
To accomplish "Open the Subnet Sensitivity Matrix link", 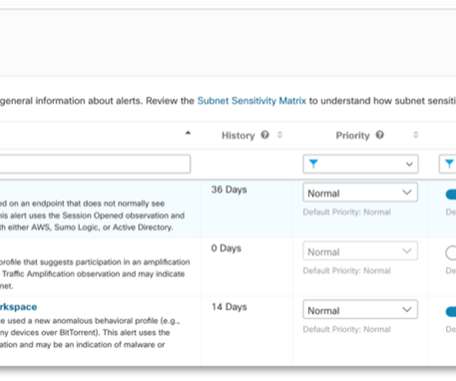I will pyautogui.click(x=251, y=101).
